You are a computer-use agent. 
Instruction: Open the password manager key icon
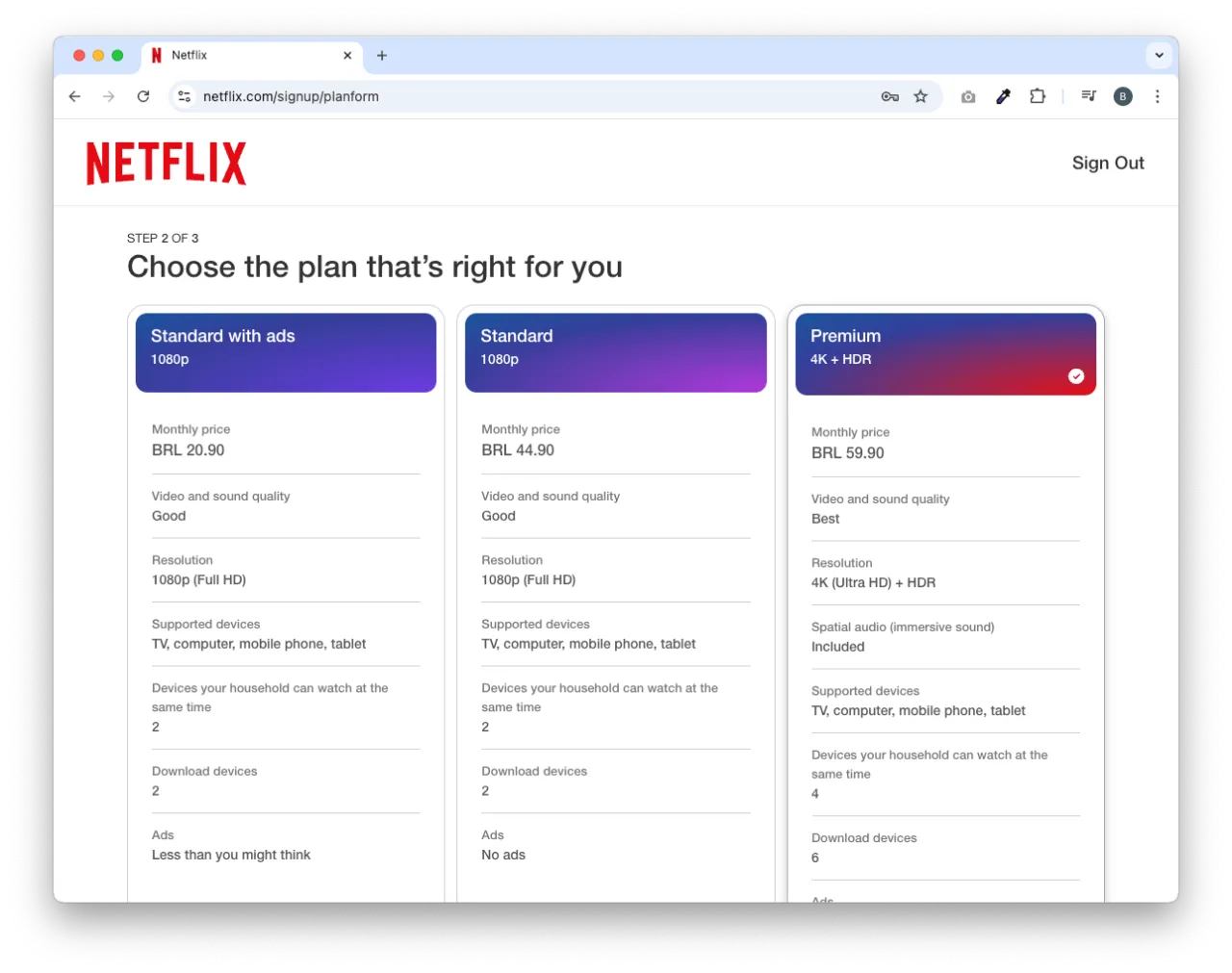tap(890, 96)
